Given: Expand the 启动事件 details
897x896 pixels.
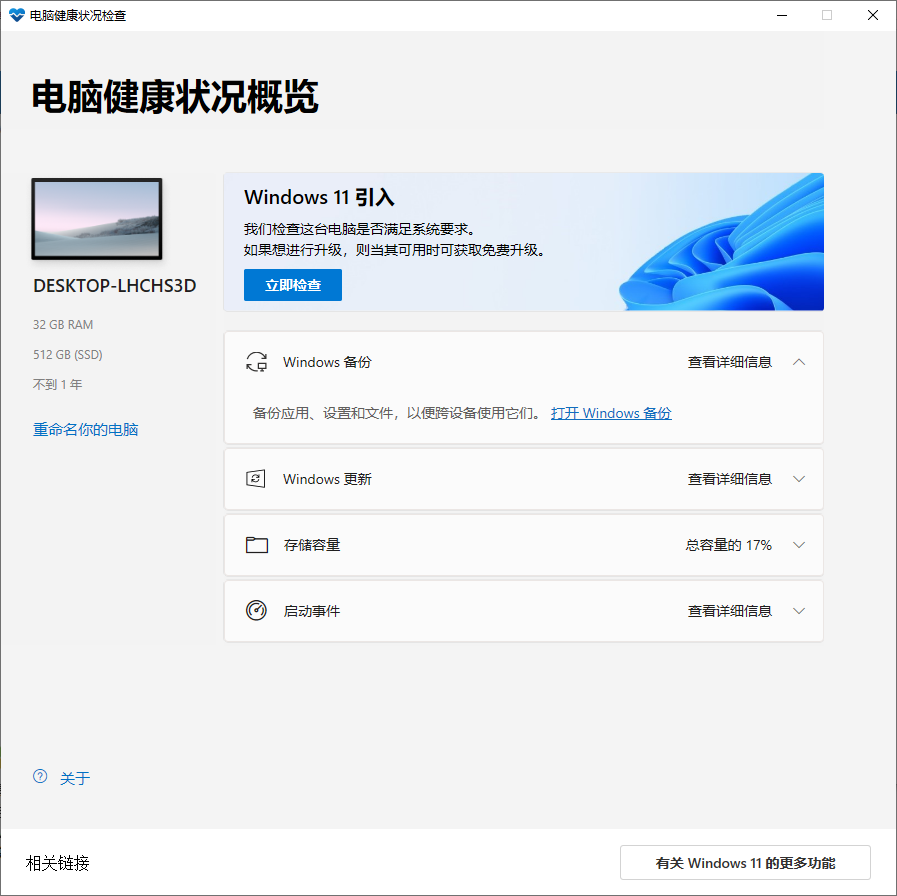Looking at the screenshot, I should click(798, 610).
